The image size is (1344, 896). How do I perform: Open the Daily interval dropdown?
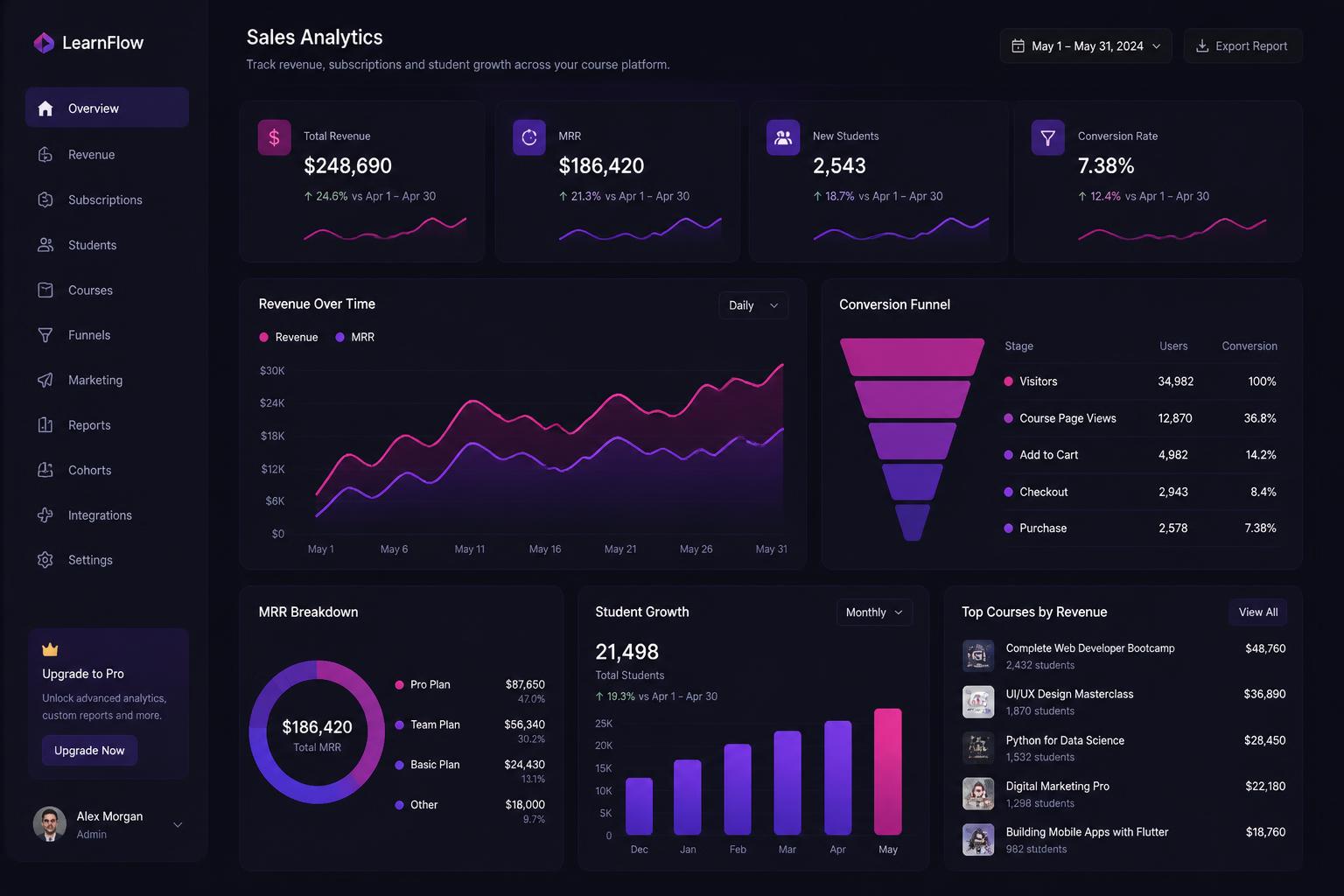pyautogui.click(x=753, y=305)
